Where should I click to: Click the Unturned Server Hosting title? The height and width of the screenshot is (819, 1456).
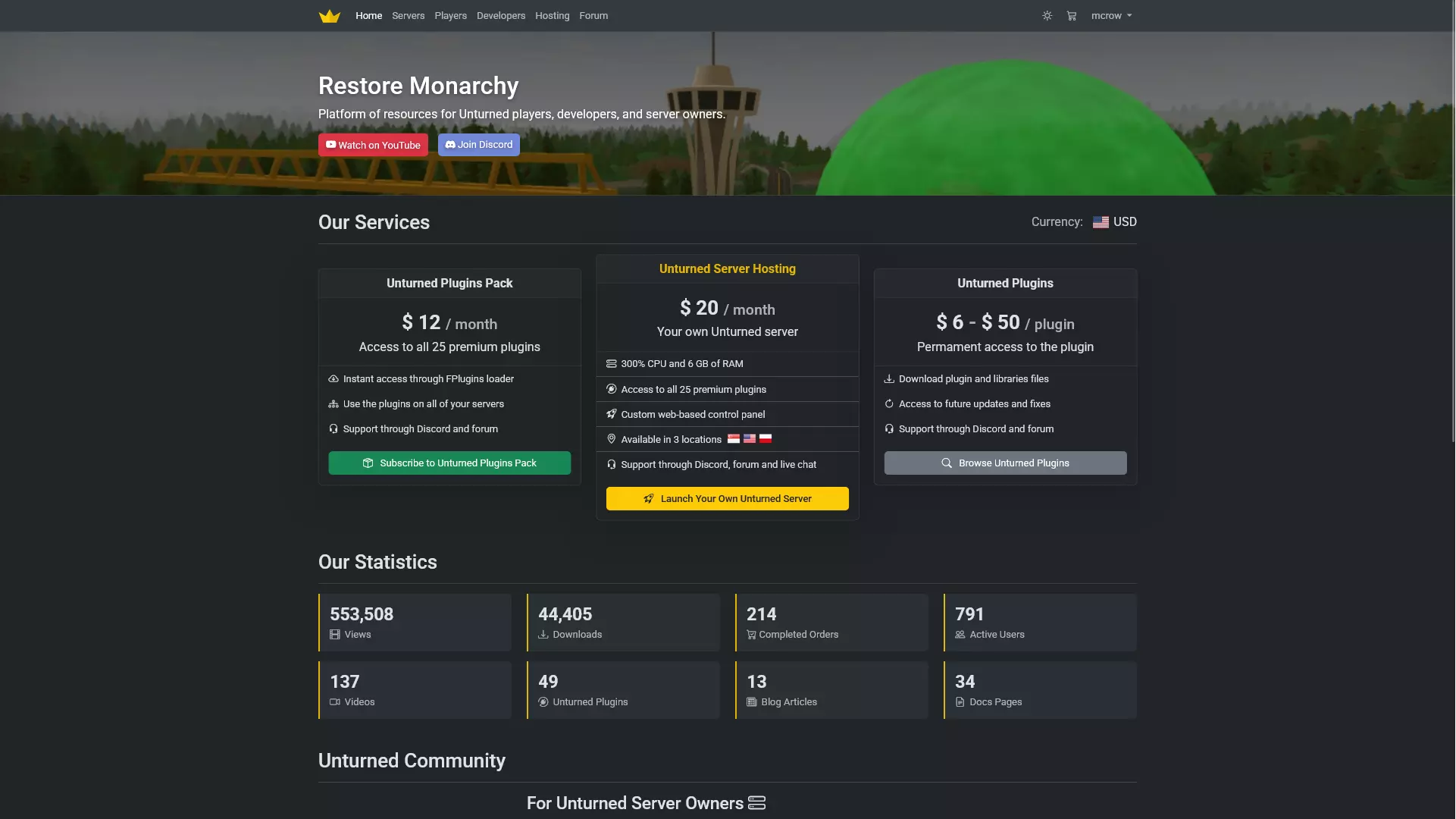[x=727, y=269]
